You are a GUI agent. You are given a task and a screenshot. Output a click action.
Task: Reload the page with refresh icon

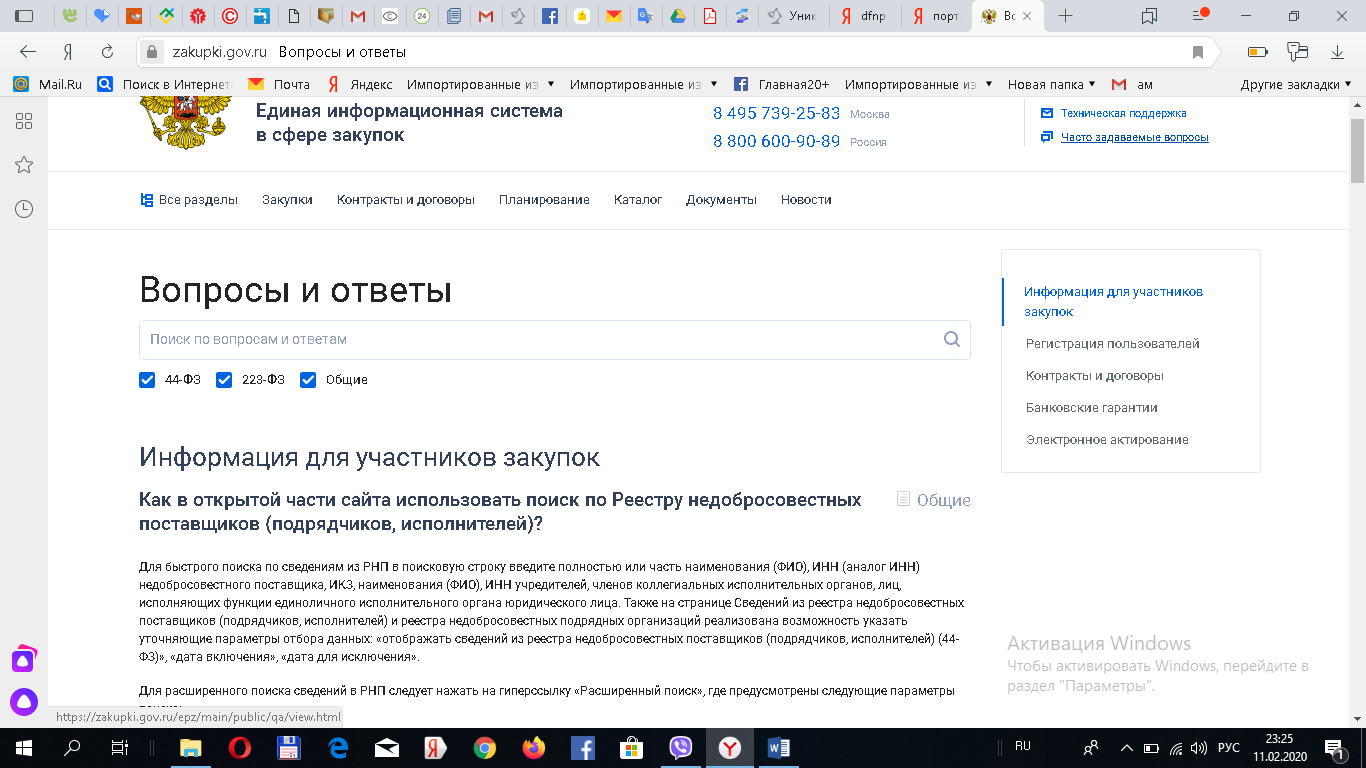point(107,52)
